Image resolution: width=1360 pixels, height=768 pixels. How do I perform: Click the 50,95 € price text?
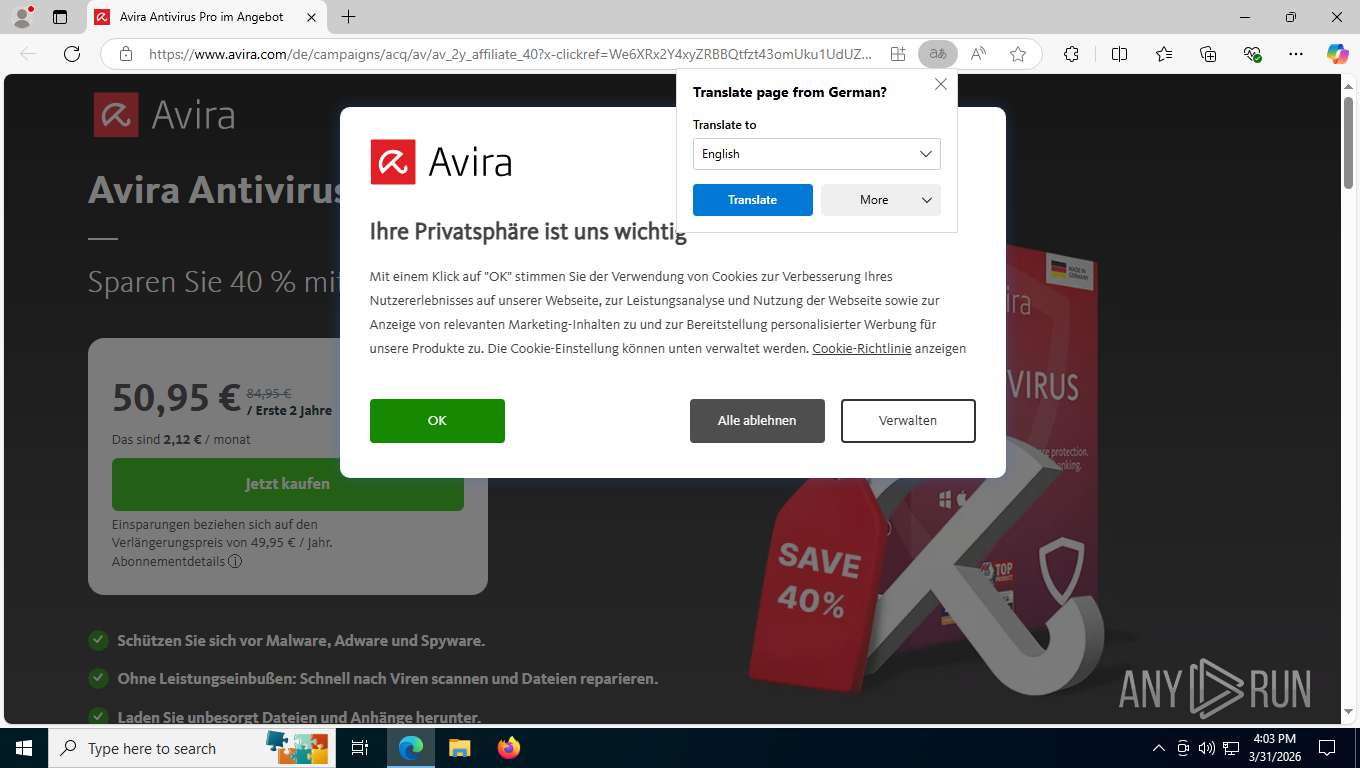[x=176, y=398]
